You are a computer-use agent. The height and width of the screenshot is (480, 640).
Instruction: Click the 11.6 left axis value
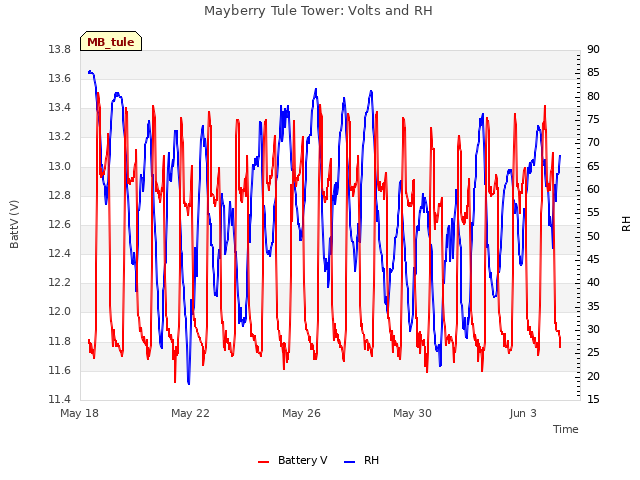pos(60,370)
